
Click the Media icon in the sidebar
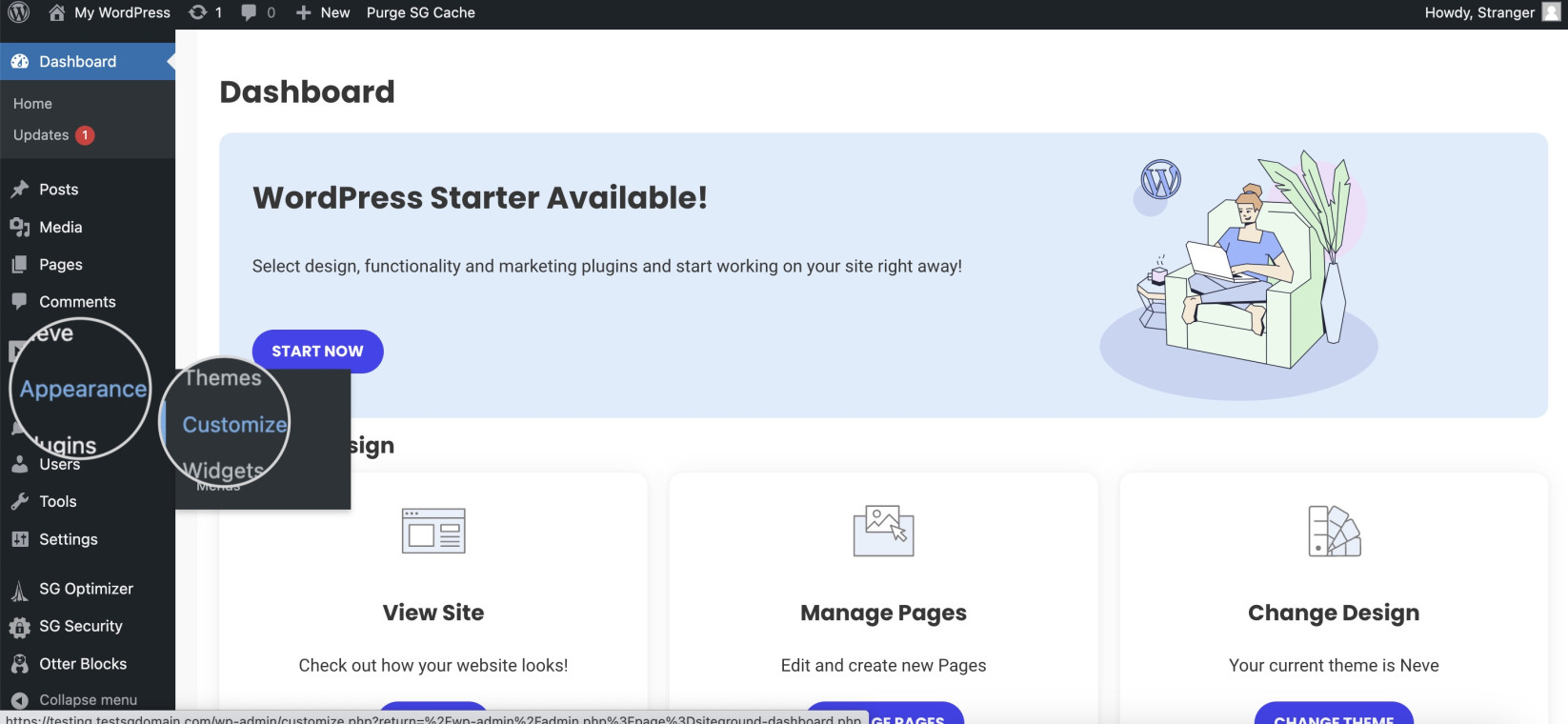pos(20,227)
